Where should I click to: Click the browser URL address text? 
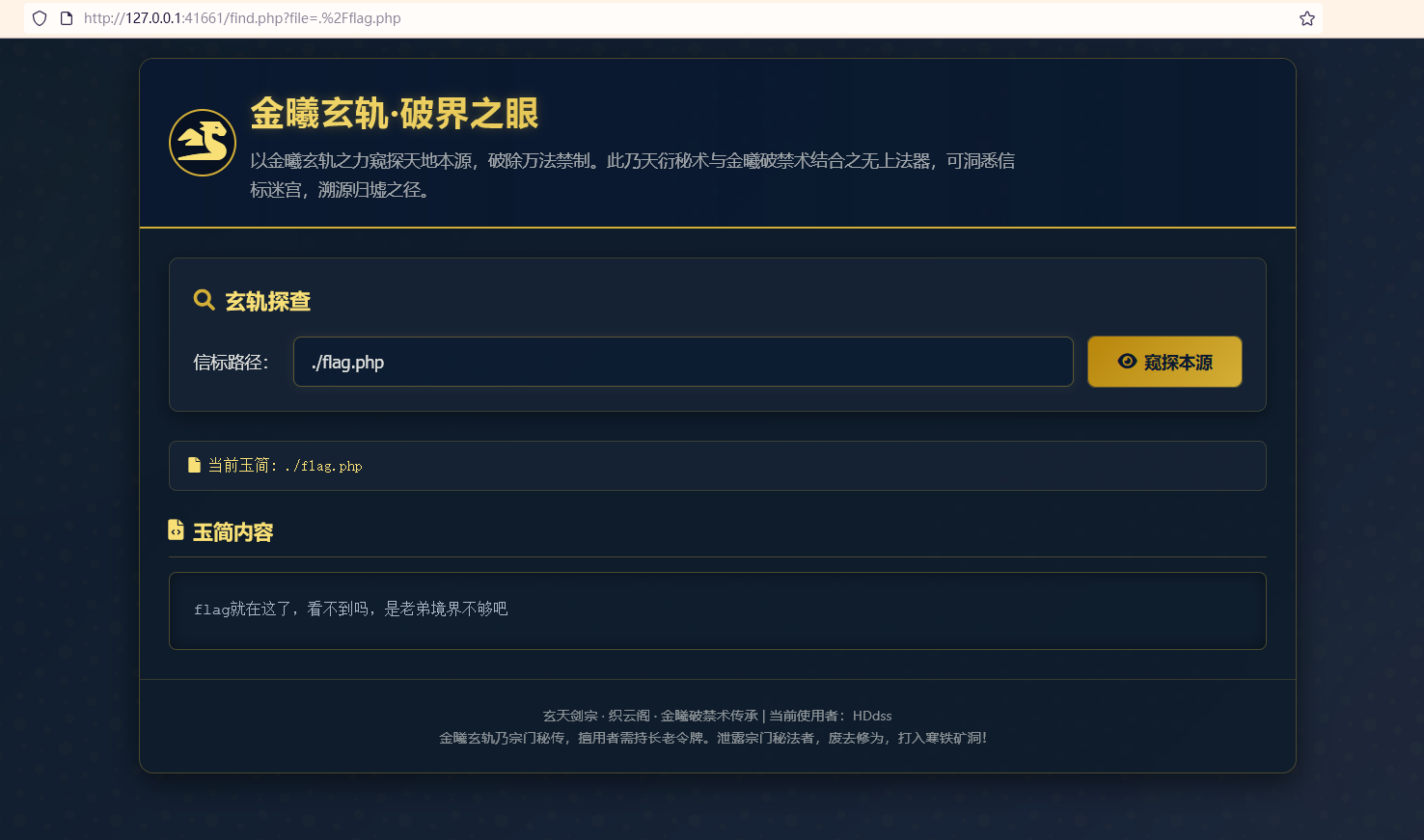coord(242,18)
